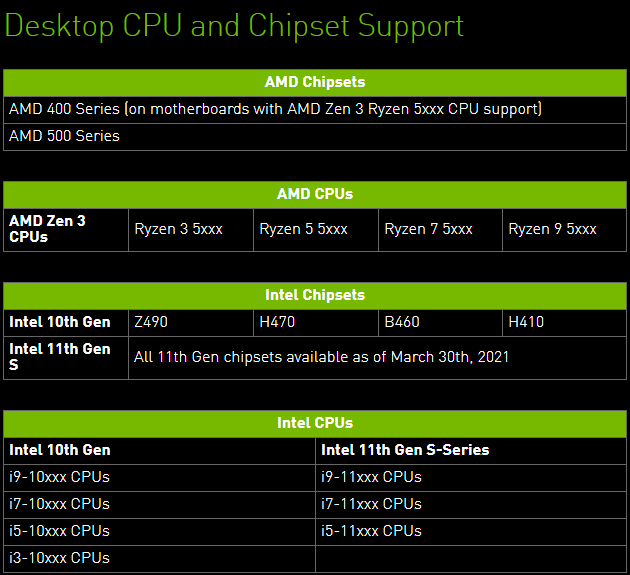Select the Ryzen 5 5xxx cell
This screenshot has width=630, height=575.
(x=304, y=229)
